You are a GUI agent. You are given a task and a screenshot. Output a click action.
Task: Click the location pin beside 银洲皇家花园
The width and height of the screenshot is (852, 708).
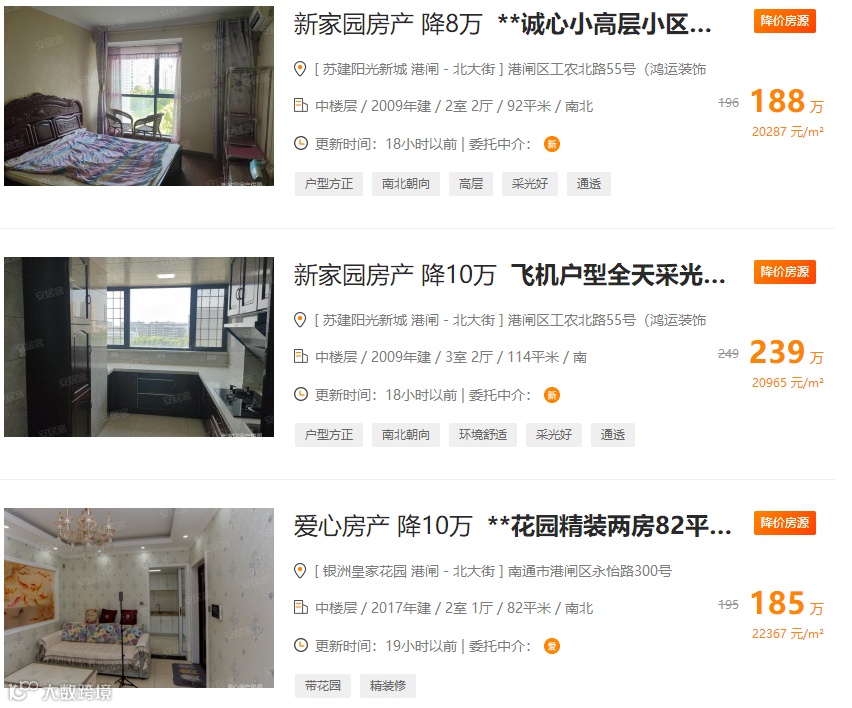point(299,571)
